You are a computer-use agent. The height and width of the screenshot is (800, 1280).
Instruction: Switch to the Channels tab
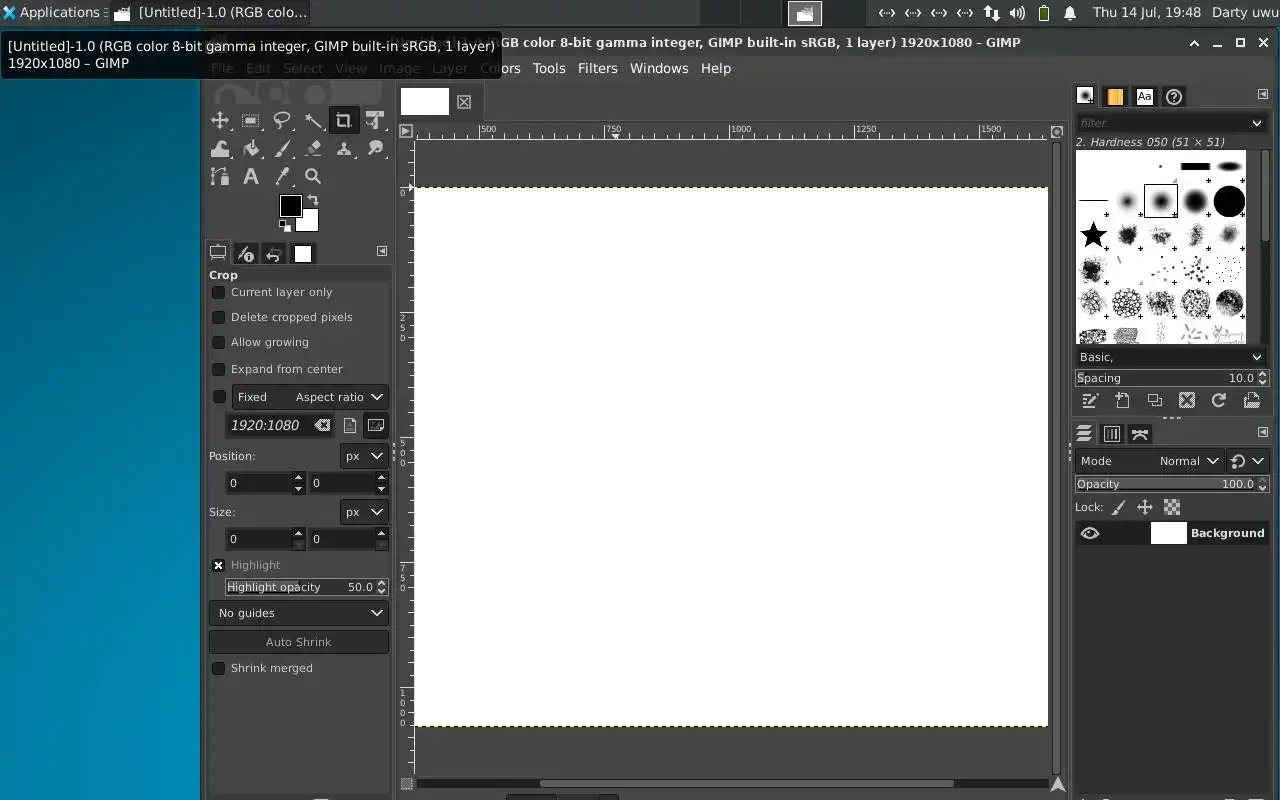1112,434
